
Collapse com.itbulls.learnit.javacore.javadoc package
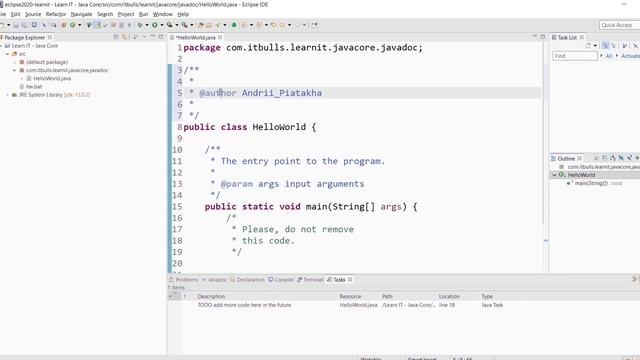(15, 70)
